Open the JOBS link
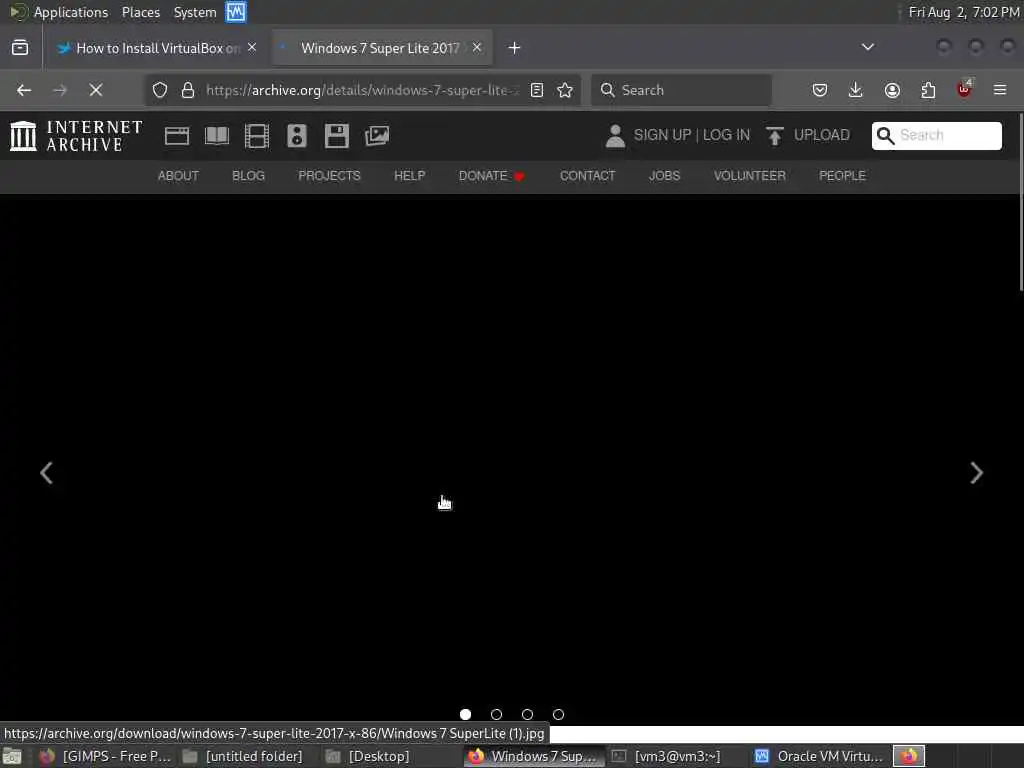1024x768 pixels. (664, 176)
